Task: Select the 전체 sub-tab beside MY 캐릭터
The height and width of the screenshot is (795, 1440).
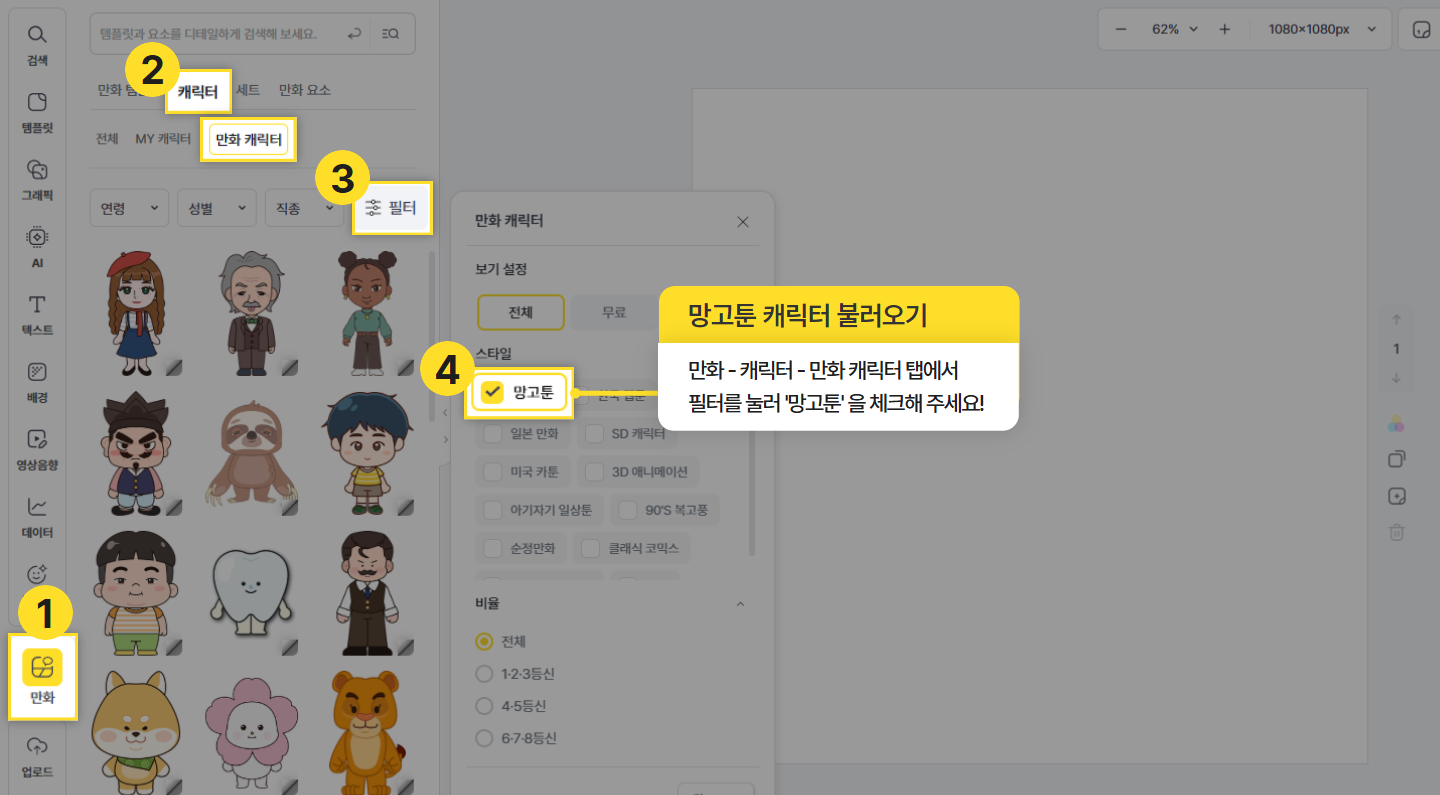Action: point(107,139)
